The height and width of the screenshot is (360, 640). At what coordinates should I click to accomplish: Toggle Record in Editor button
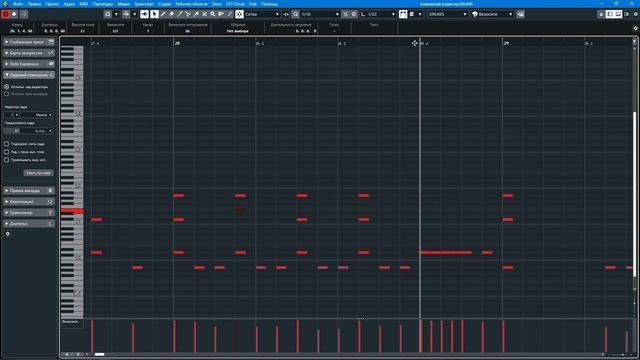tap(14, 14)
